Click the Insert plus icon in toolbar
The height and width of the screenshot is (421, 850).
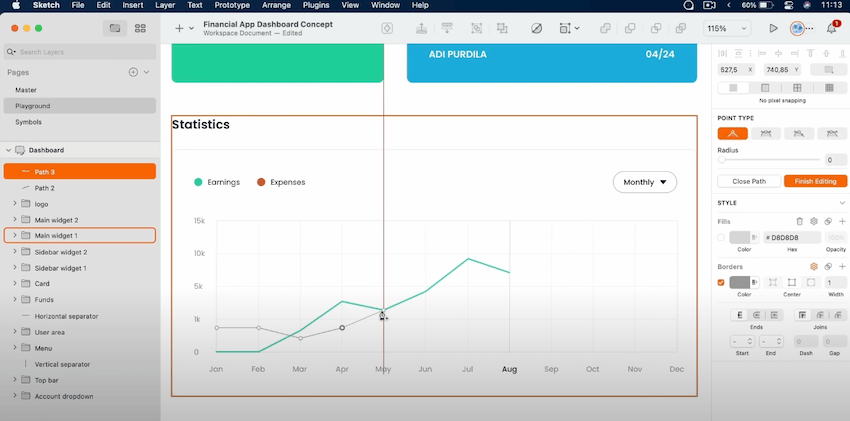[179, 28]
